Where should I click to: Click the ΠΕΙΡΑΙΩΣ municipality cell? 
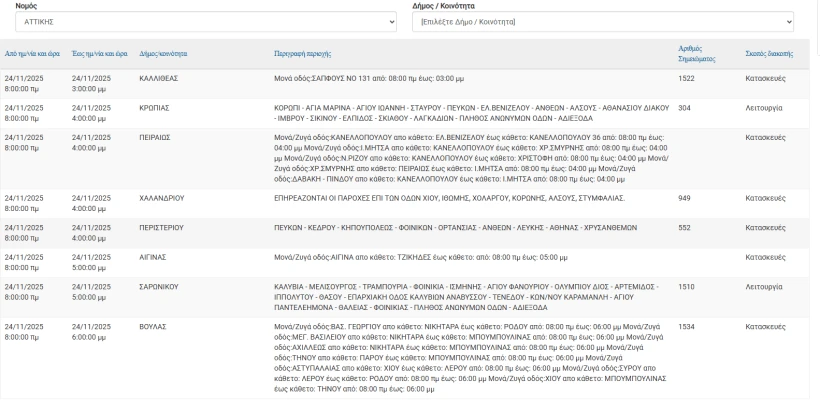[155, 138]
